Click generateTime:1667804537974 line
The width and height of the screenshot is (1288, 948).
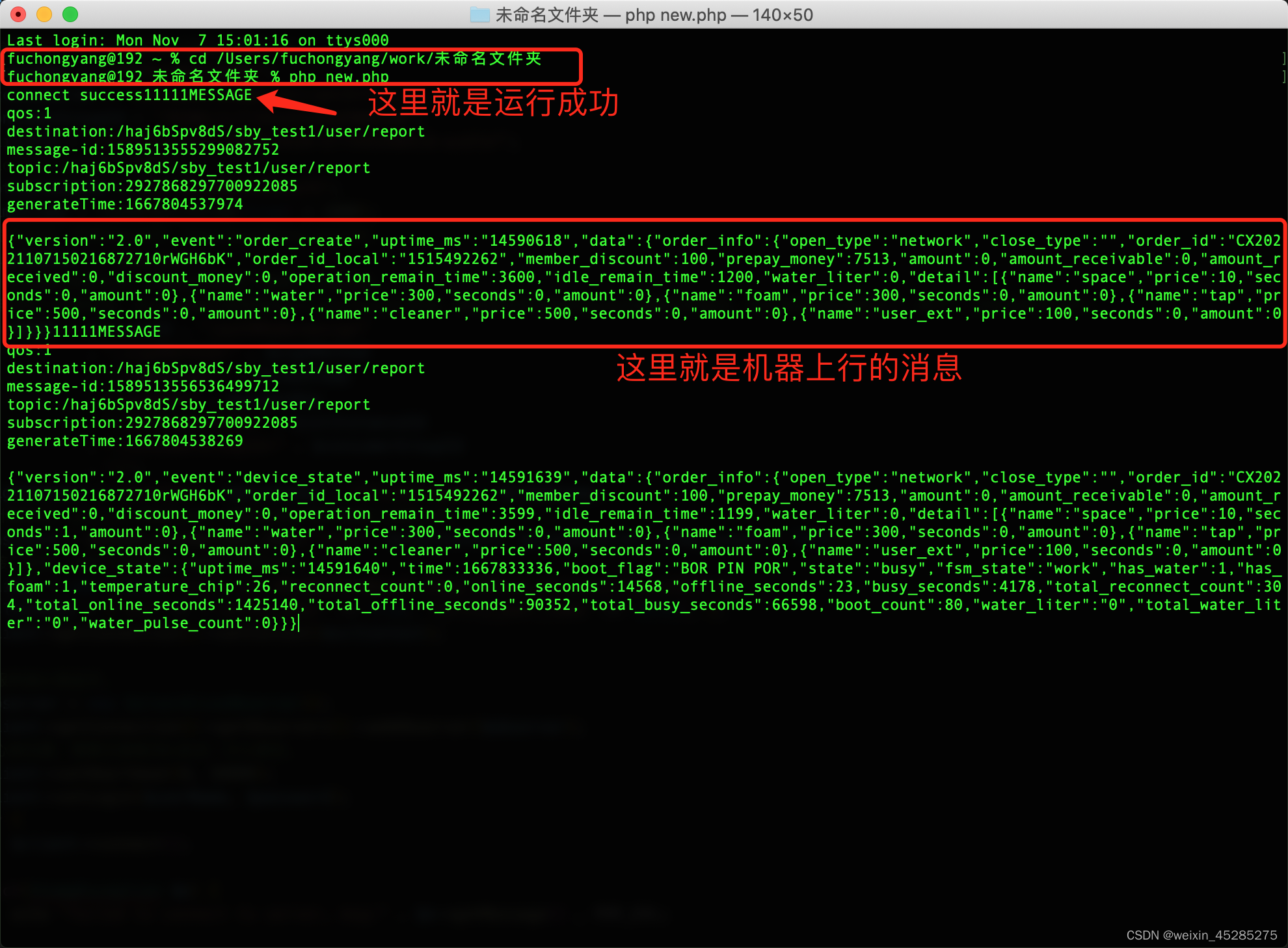coord(124,205)
